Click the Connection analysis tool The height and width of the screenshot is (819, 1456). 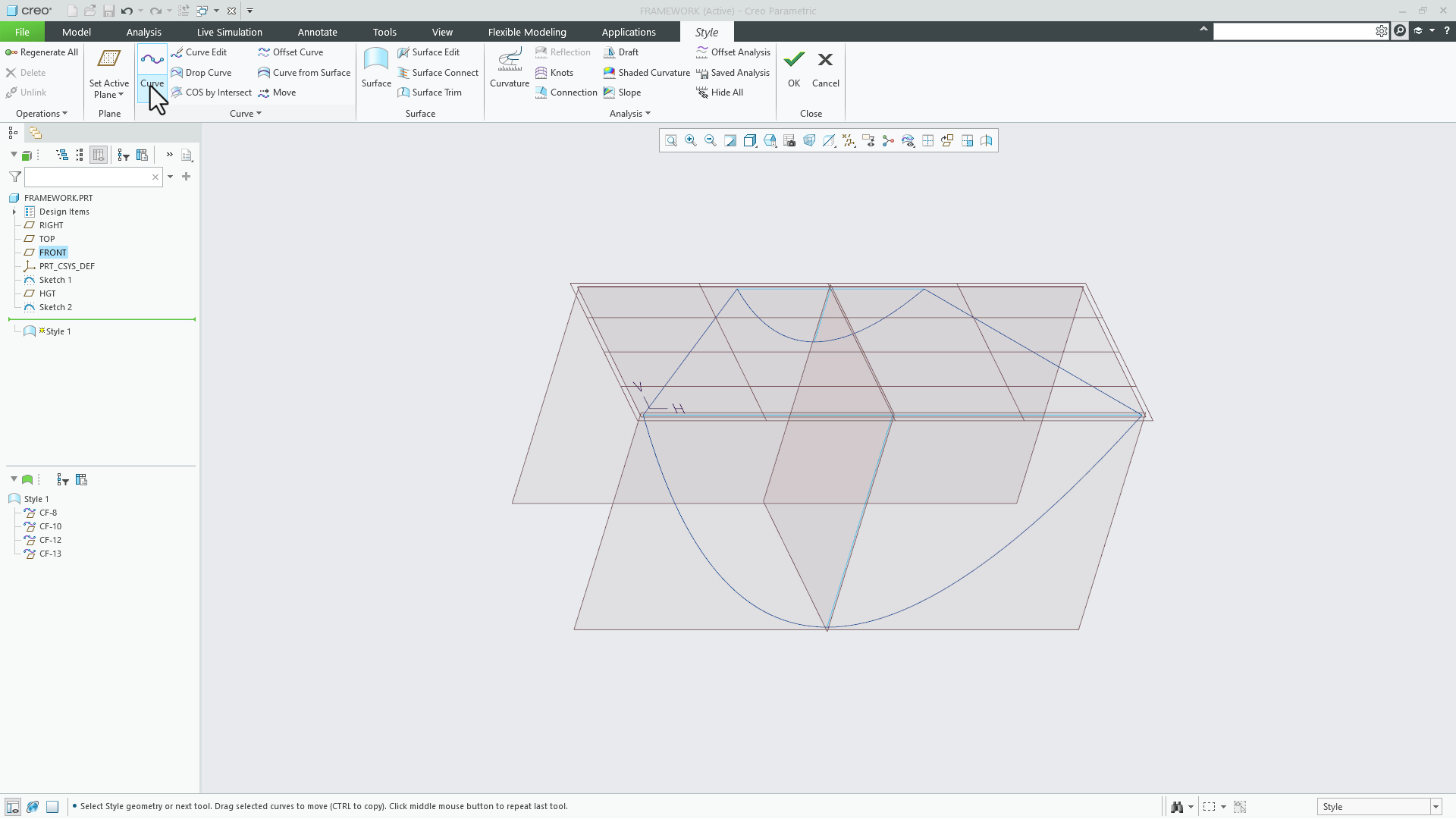566,93
